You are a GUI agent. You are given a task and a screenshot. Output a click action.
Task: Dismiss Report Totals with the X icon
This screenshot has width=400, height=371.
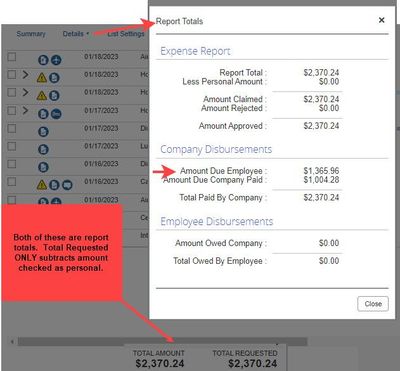[382, 20]
